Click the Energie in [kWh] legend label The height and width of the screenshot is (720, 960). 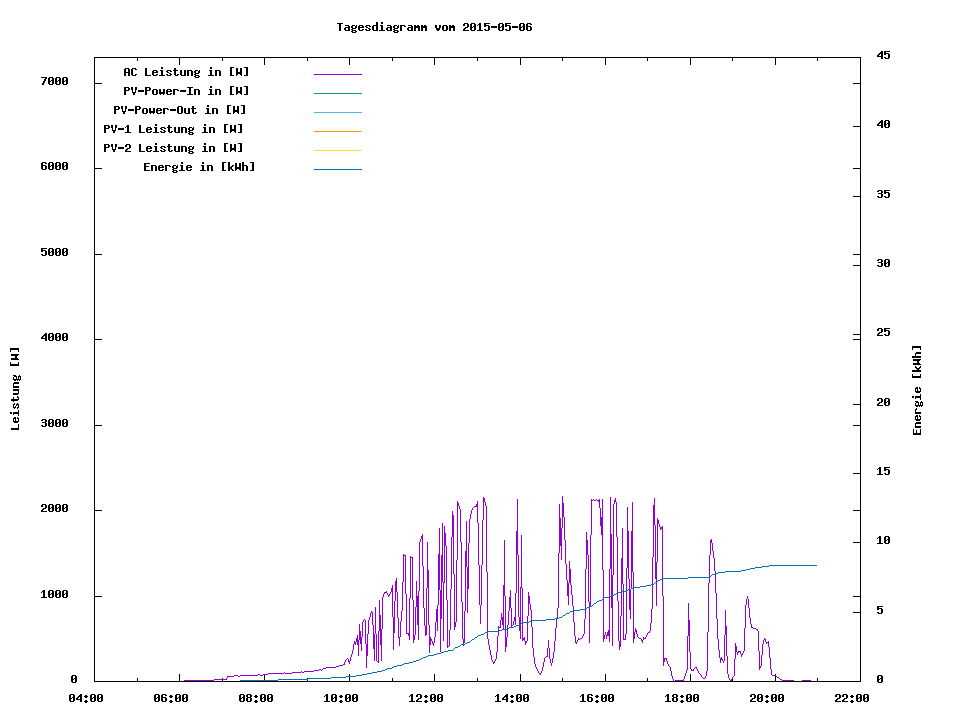pos(199,167)
